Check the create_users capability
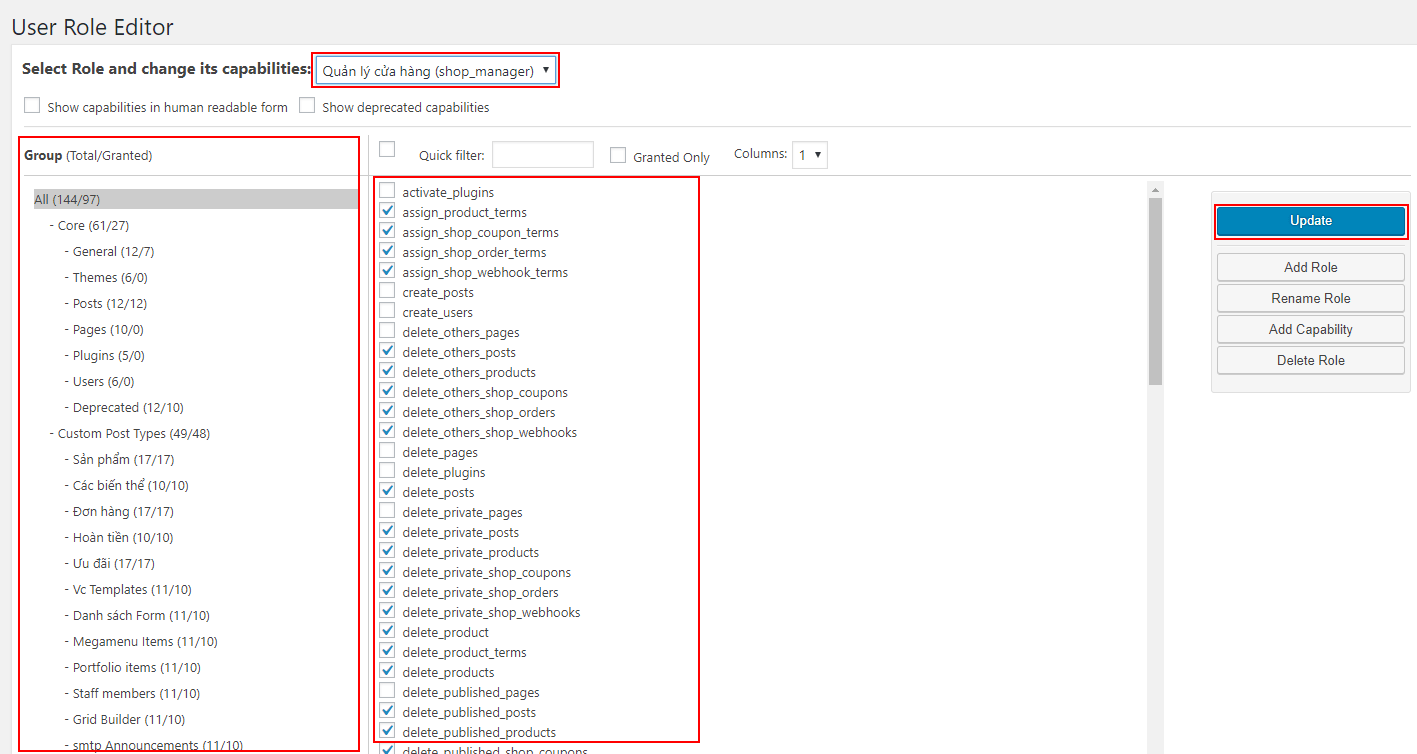1417x754 pixels. [387, 311]
